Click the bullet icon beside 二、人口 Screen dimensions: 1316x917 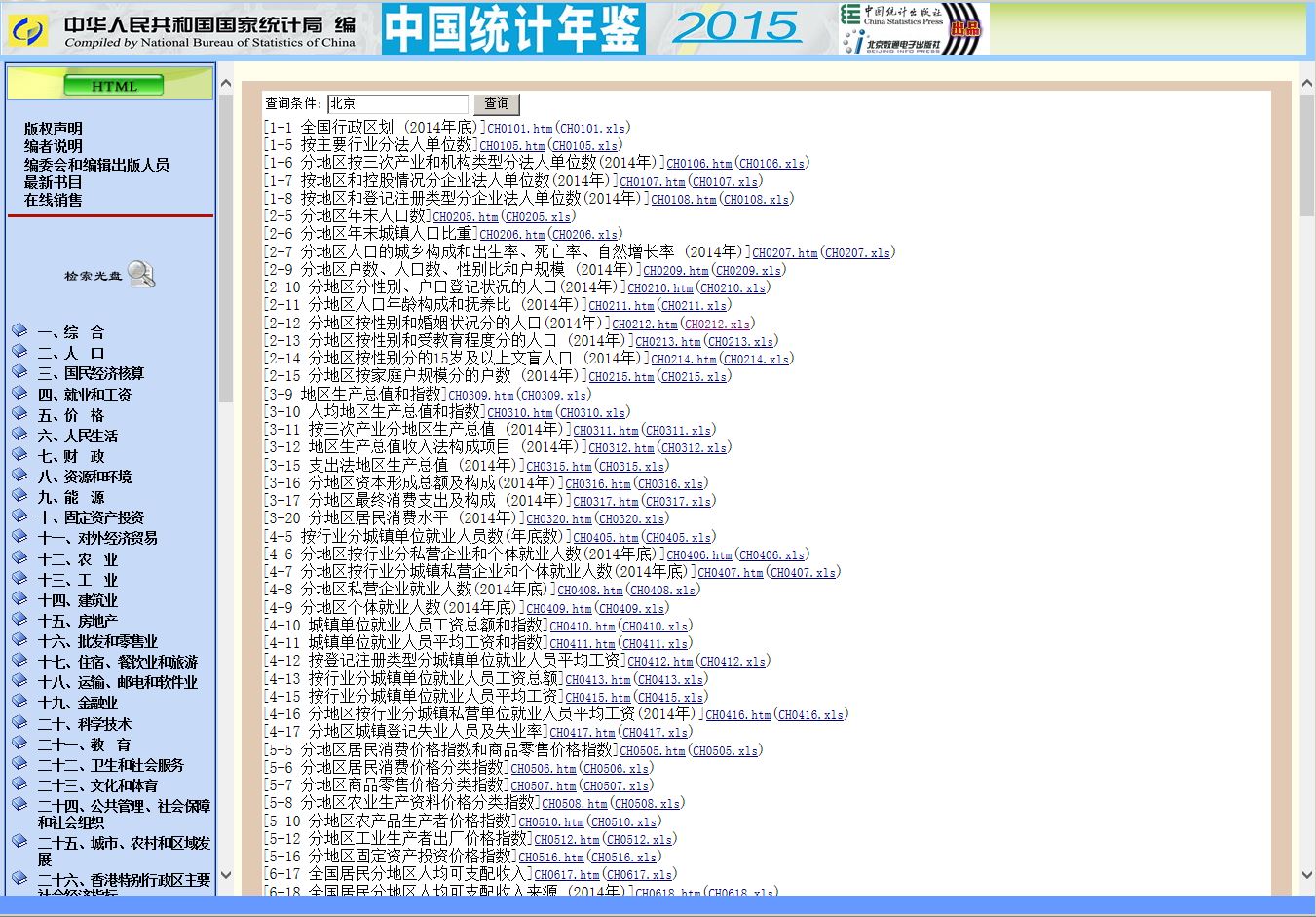19,351
